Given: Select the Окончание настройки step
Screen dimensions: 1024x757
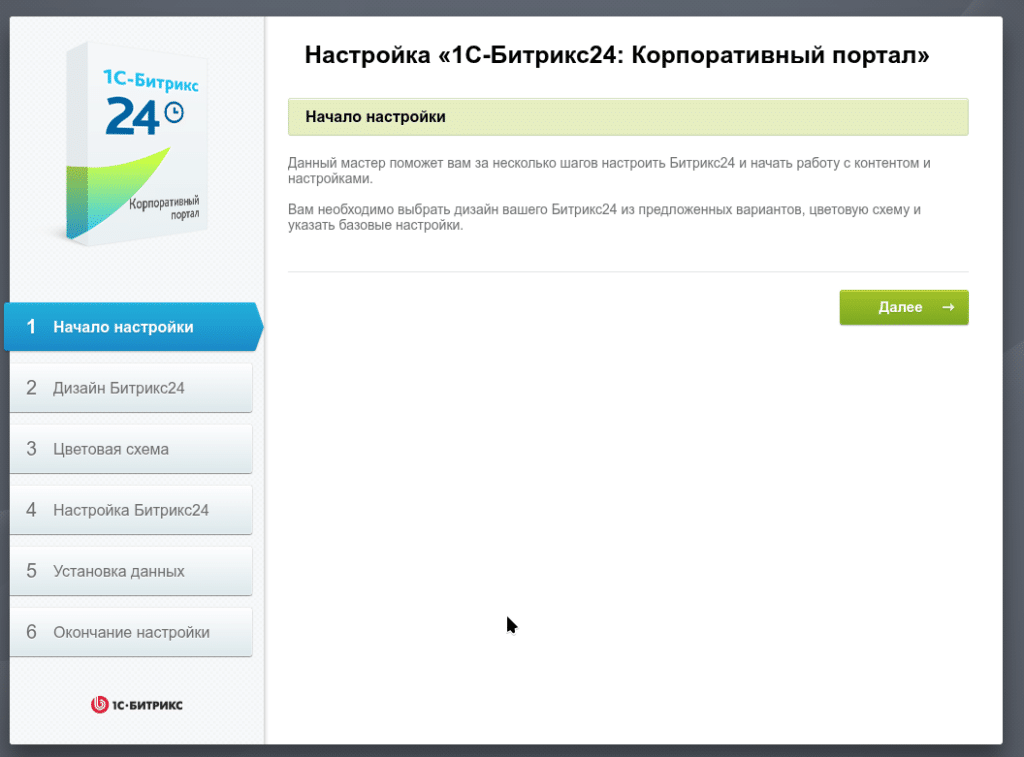Looking at the screenshot, I should [130, 631].
